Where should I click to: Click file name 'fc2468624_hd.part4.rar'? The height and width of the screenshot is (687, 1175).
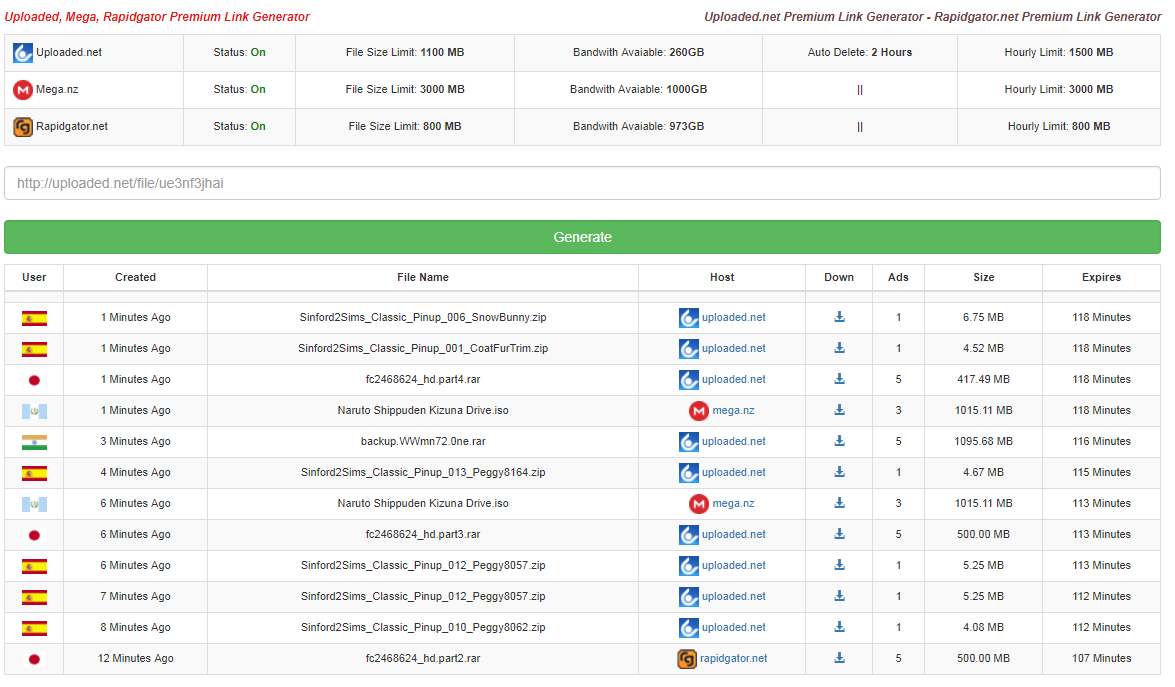pos(423,379)
